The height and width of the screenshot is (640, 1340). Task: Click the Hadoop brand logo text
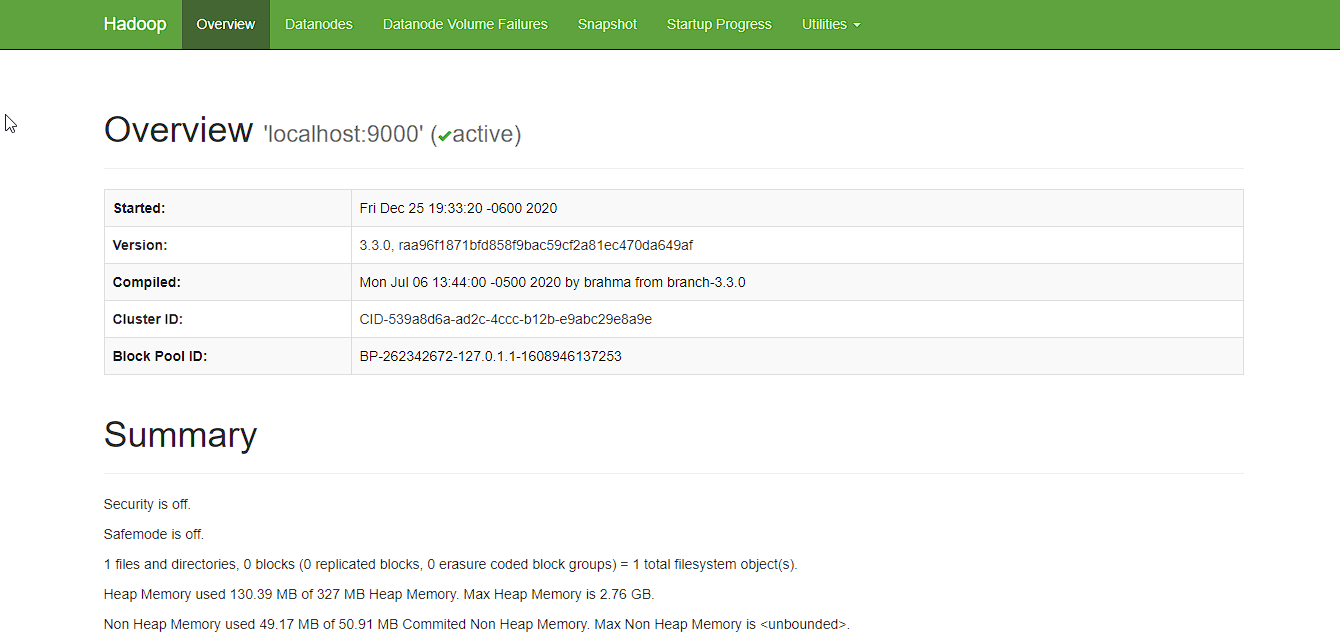(135, 24)
